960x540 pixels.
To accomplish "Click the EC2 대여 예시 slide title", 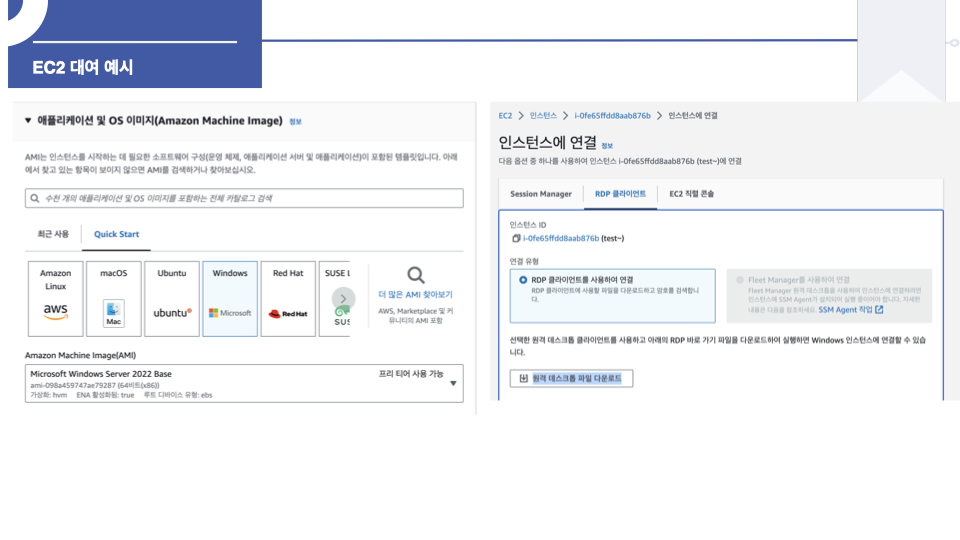I will [83, 67].
